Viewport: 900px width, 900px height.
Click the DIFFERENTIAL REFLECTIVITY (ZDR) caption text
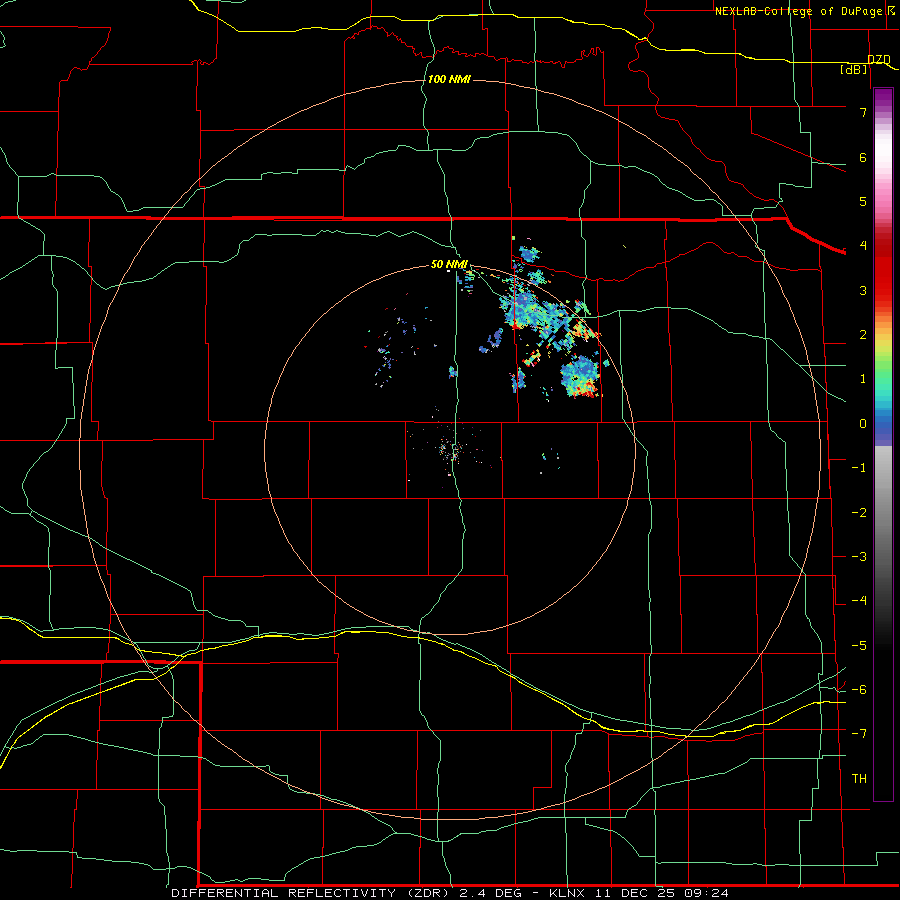click(x=312, y=893)
